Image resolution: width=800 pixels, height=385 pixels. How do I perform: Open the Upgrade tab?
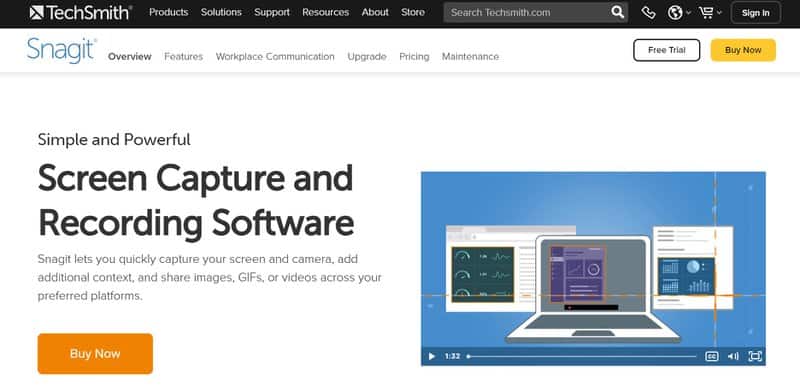click(367, 57)
